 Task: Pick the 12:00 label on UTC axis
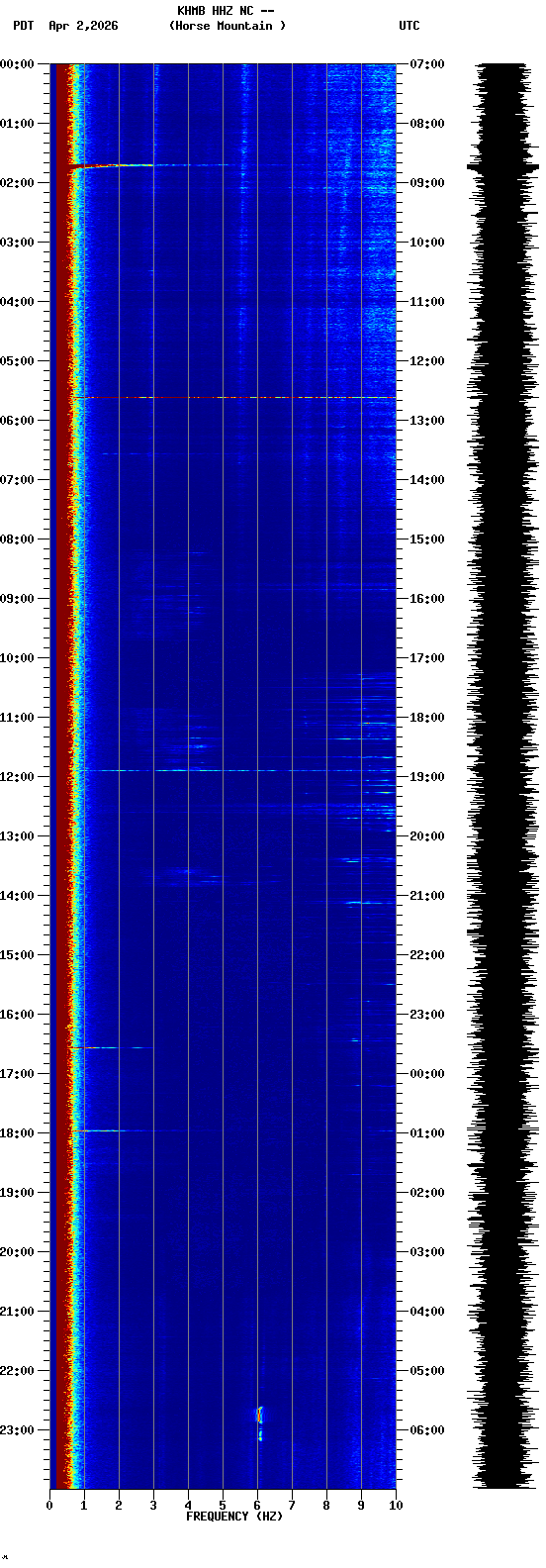(426, 361)
